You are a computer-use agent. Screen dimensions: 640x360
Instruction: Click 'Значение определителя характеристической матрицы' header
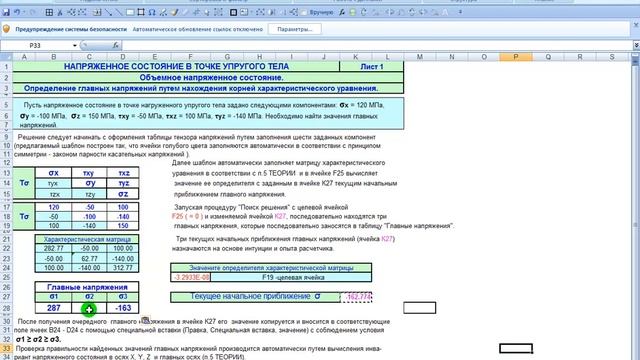coord(271,268)
